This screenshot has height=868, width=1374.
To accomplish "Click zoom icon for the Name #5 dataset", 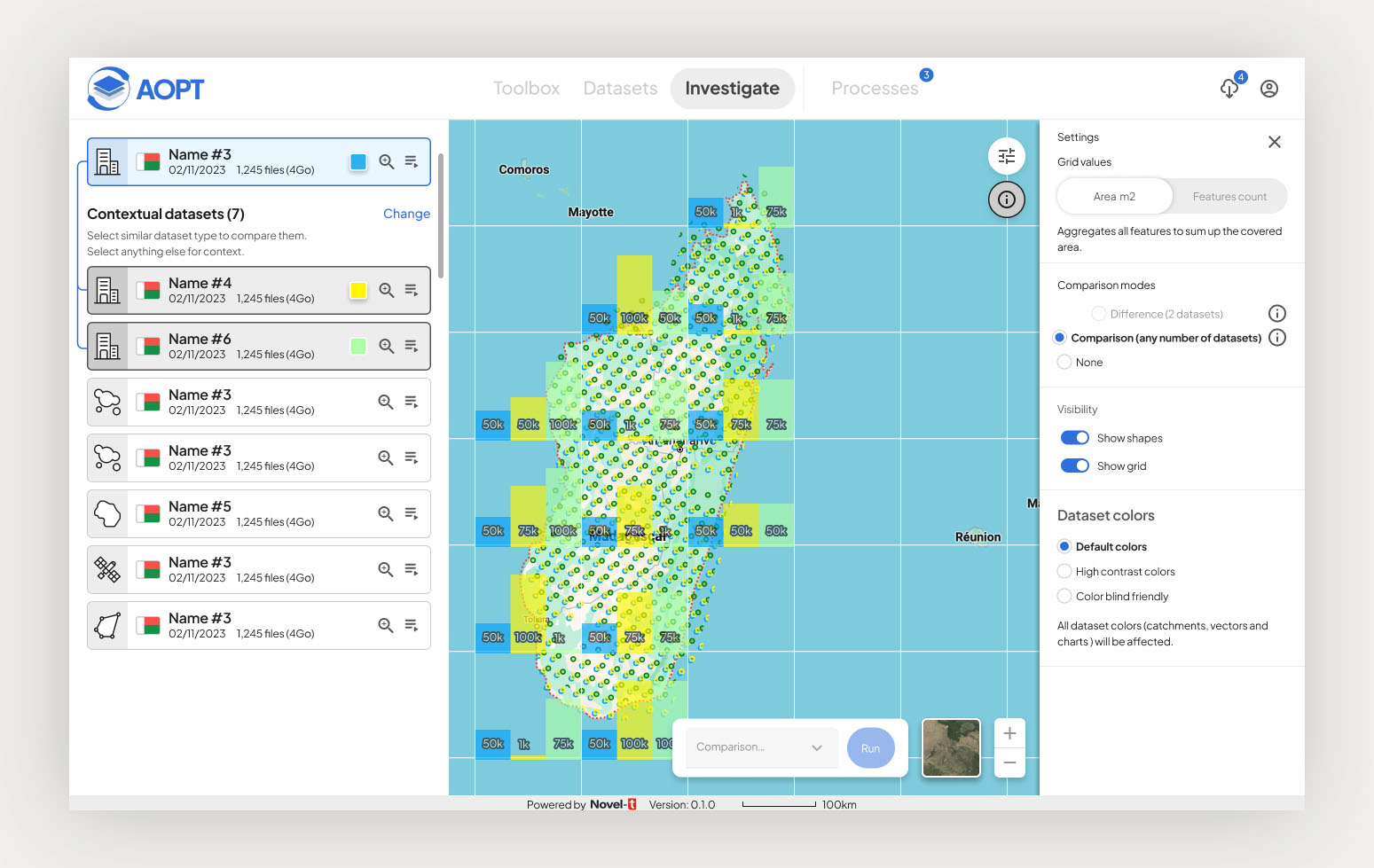I will click(x=386, y=513).
